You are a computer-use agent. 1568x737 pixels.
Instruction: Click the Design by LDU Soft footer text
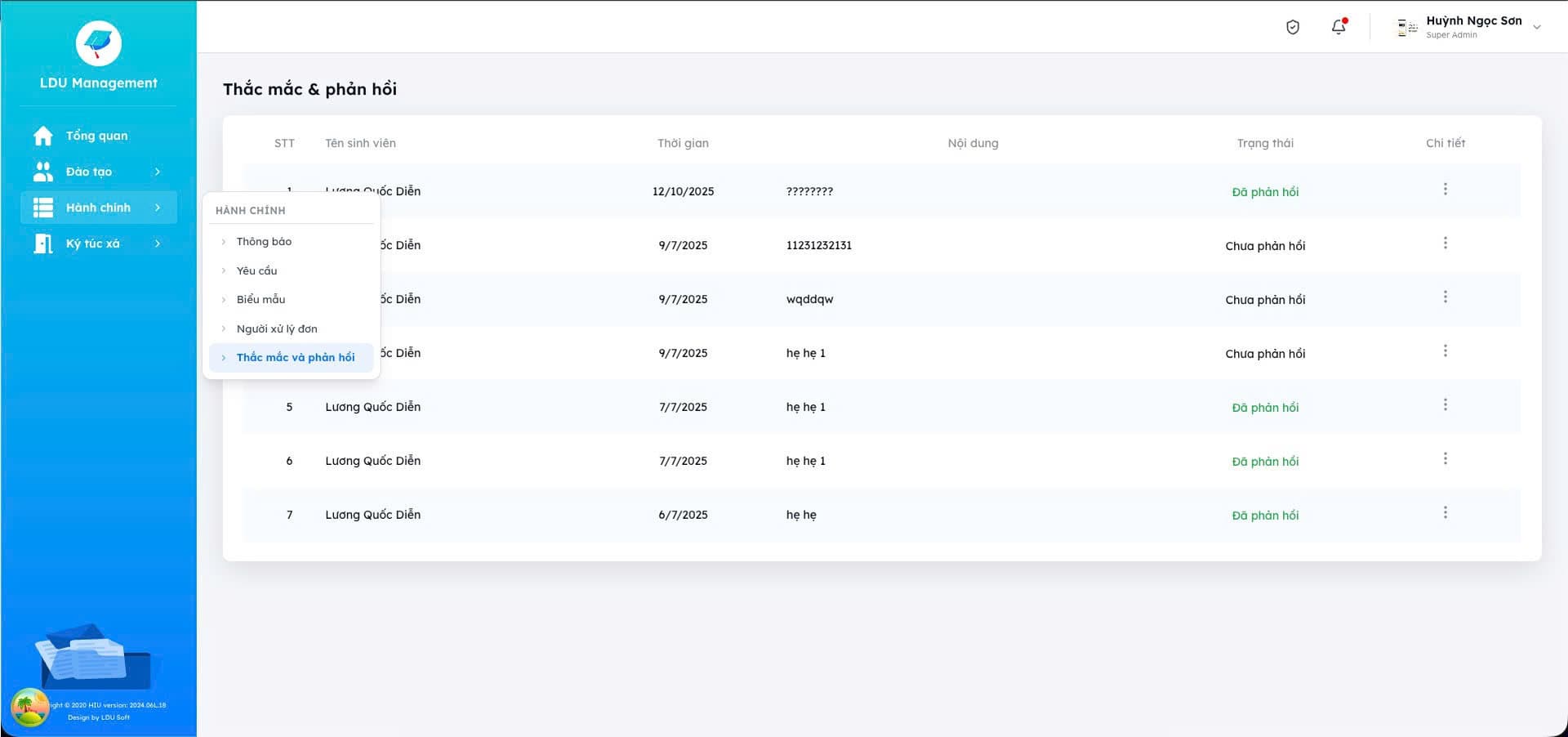point(99,717)
